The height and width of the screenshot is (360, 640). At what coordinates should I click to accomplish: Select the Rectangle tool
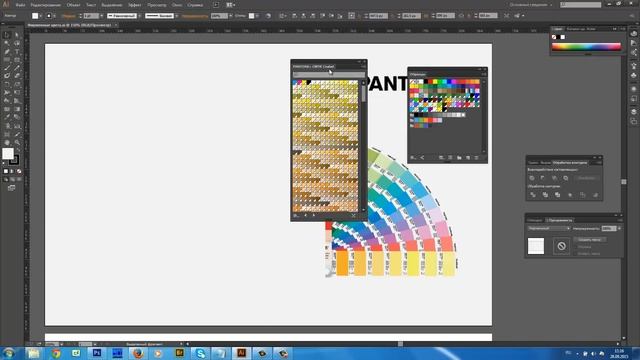(17, 60)
